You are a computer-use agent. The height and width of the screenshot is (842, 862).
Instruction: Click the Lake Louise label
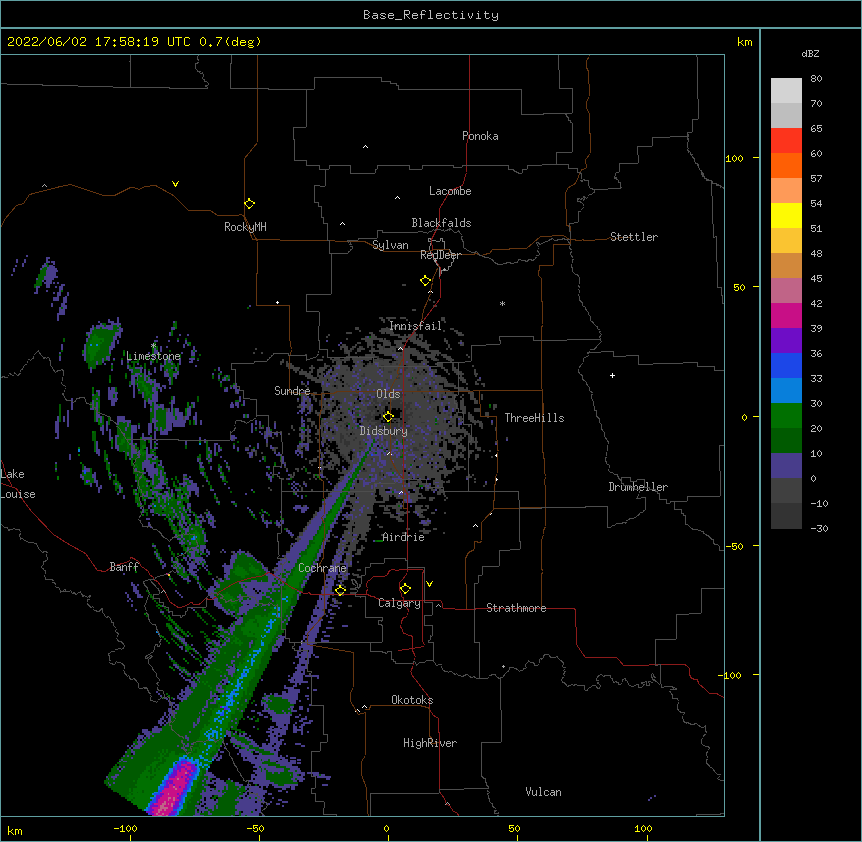pyautogui.click(x=18, y=484)
